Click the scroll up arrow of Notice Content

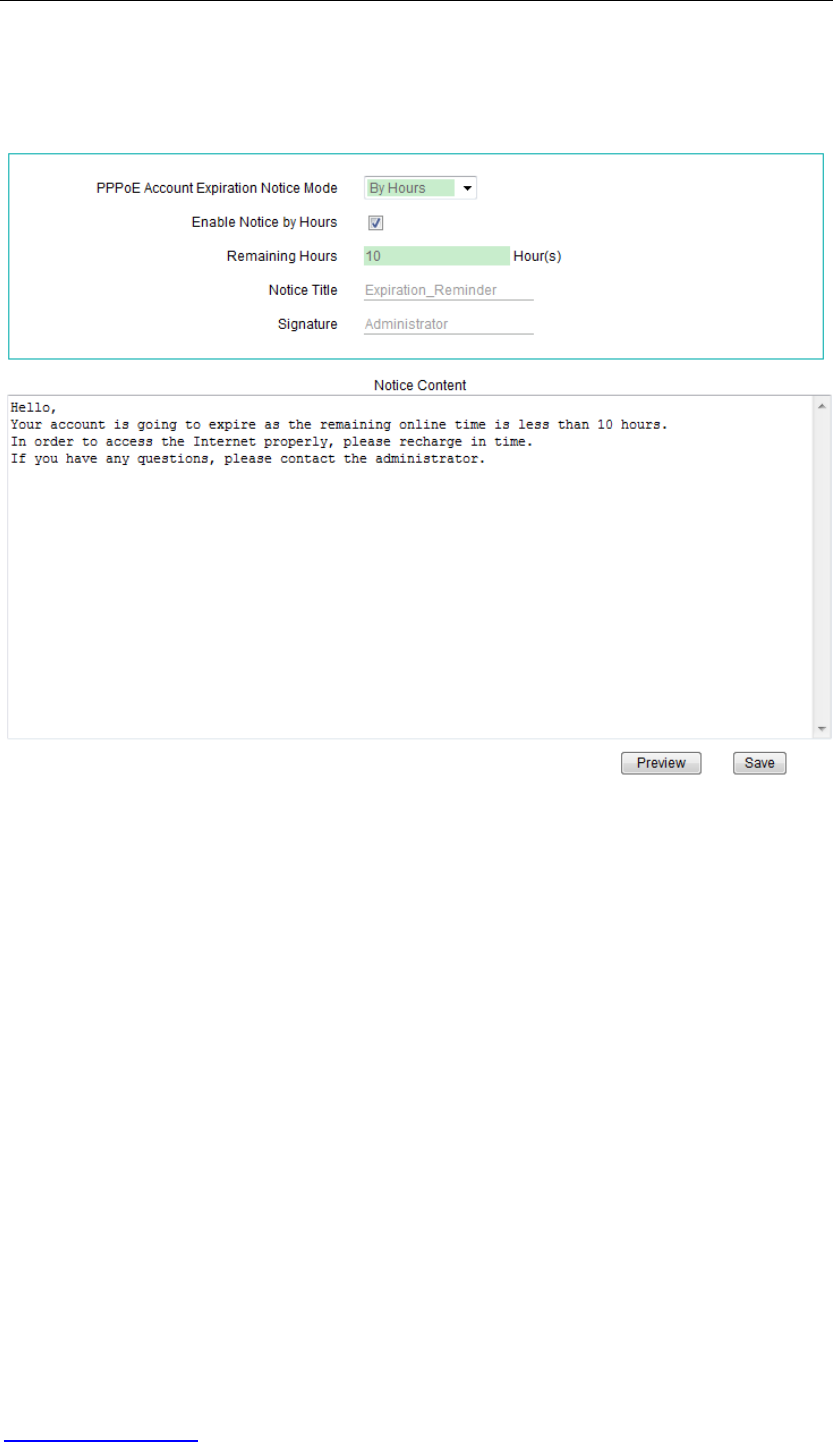tap(822, 405)
